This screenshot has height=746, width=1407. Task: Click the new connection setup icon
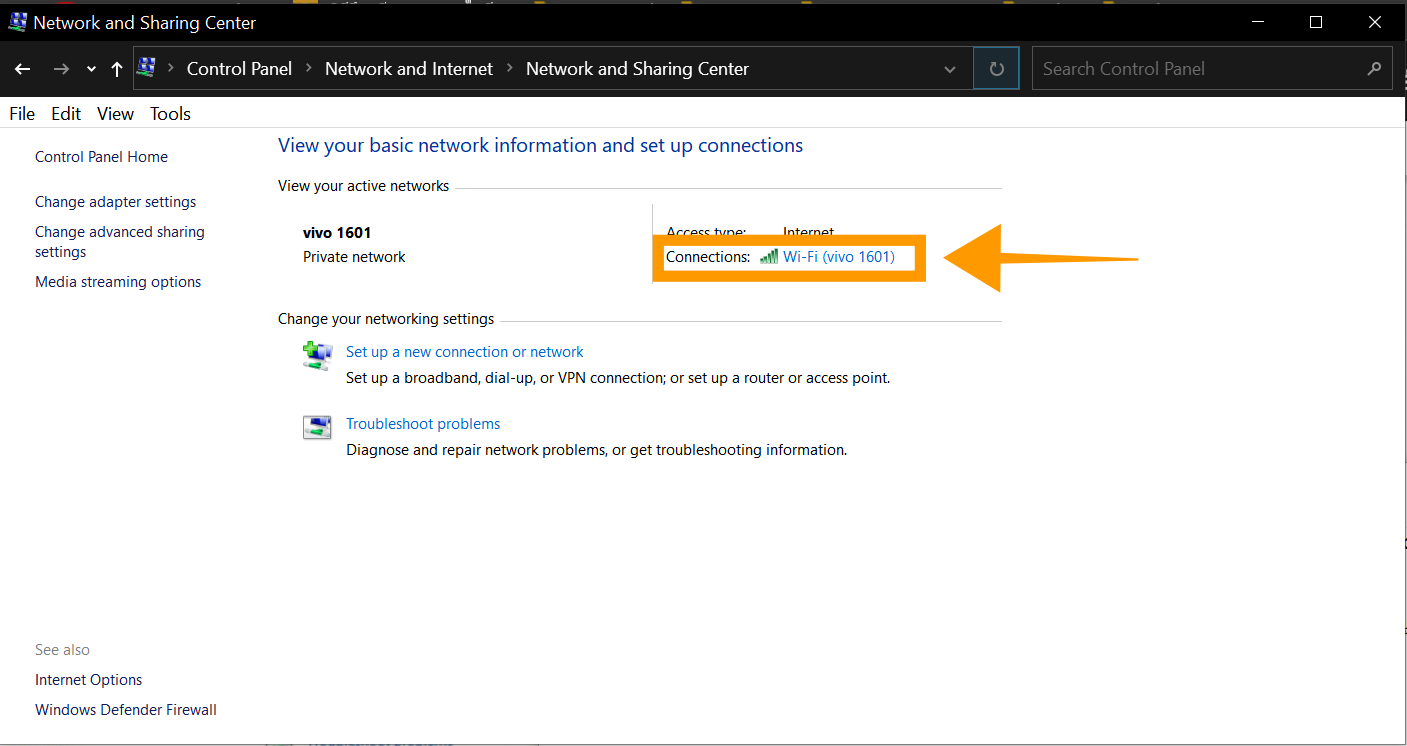tap(317, 355)
